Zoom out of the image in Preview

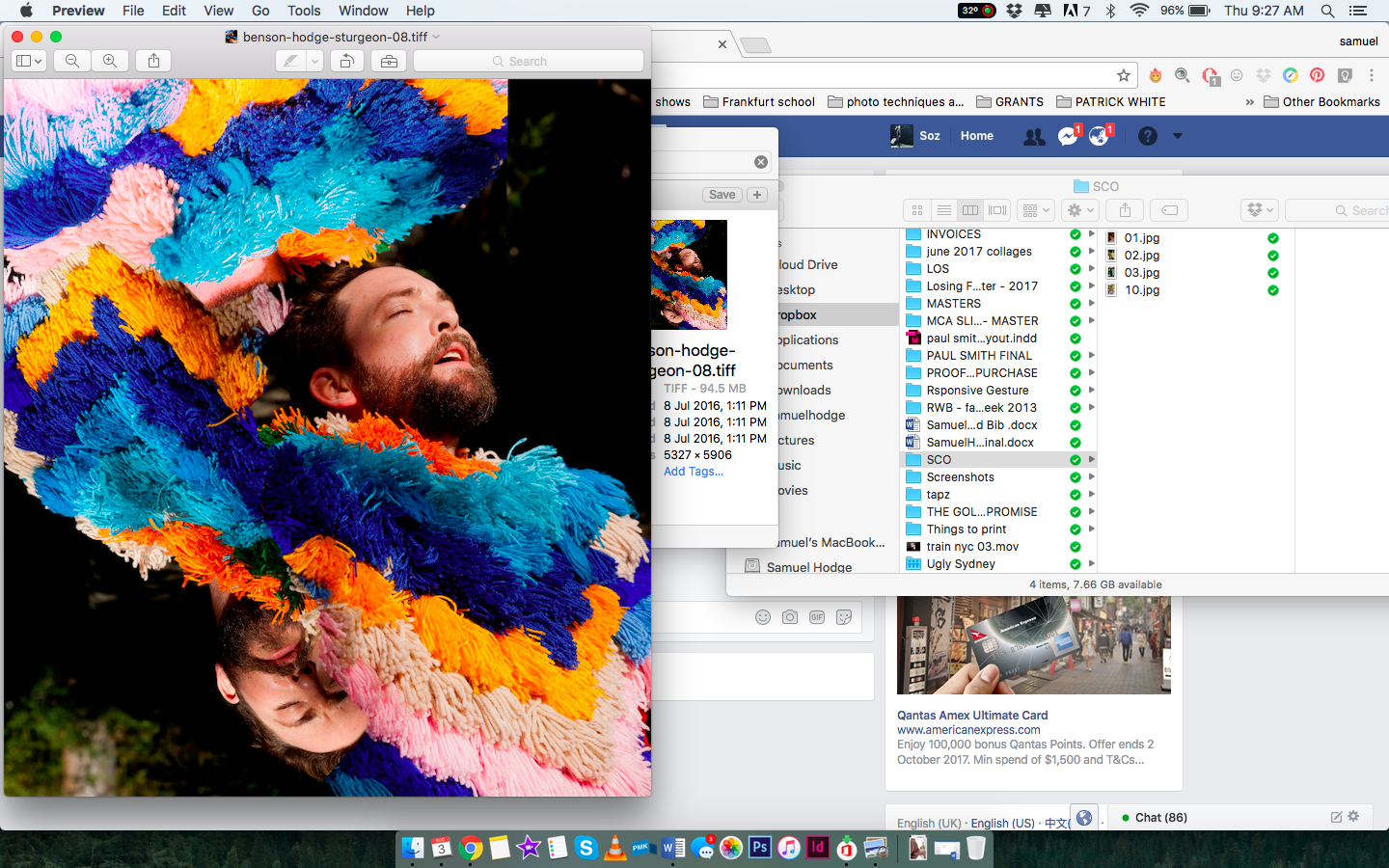pyautogui.click(x=72, y=61)
